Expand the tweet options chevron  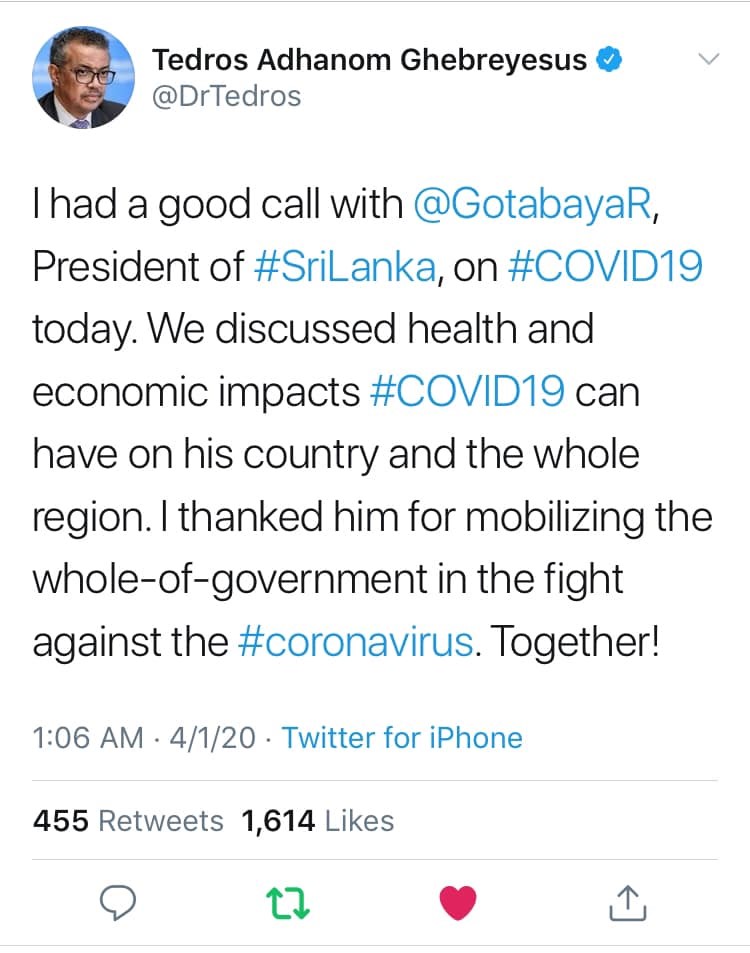708,60
